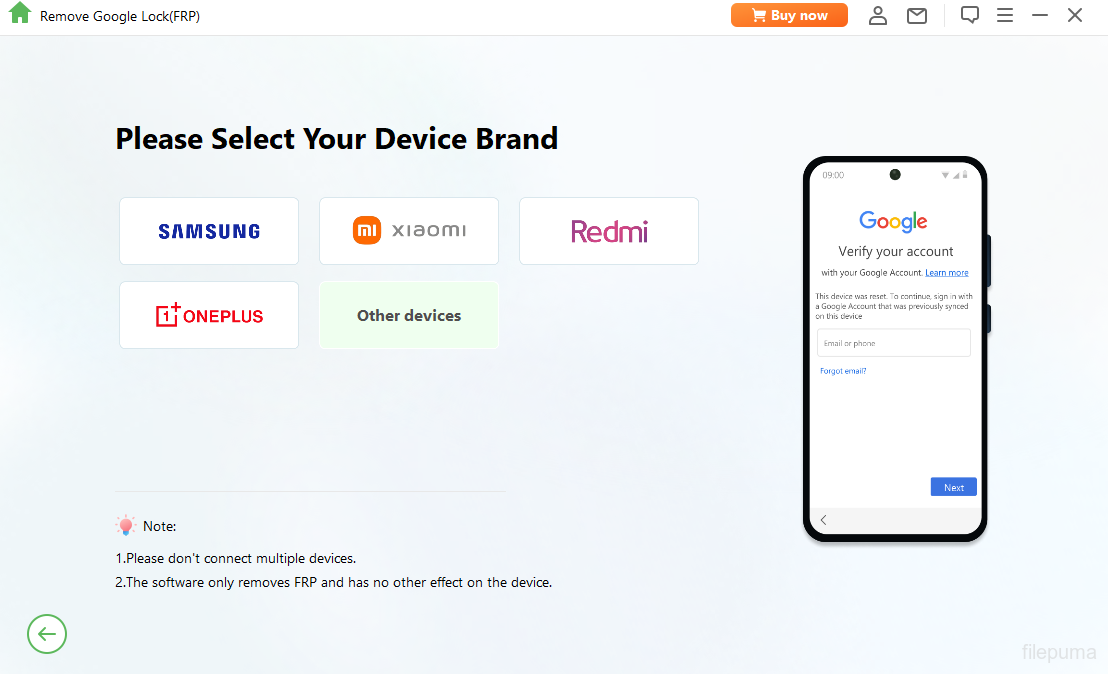This screenshot has height=674, width=1108.
Task: Select the Samsung brand card
Action: 209,231
